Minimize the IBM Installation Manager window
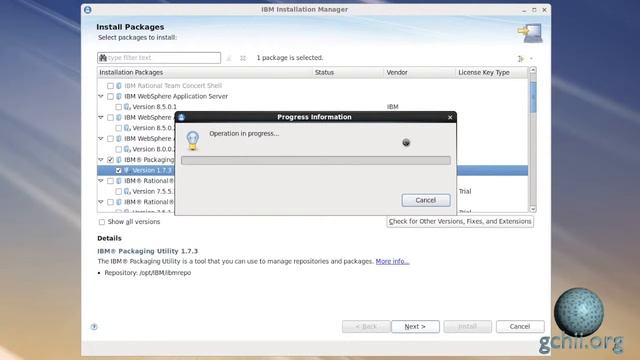This screenshot has height=360, width=640. coord(524,10)
